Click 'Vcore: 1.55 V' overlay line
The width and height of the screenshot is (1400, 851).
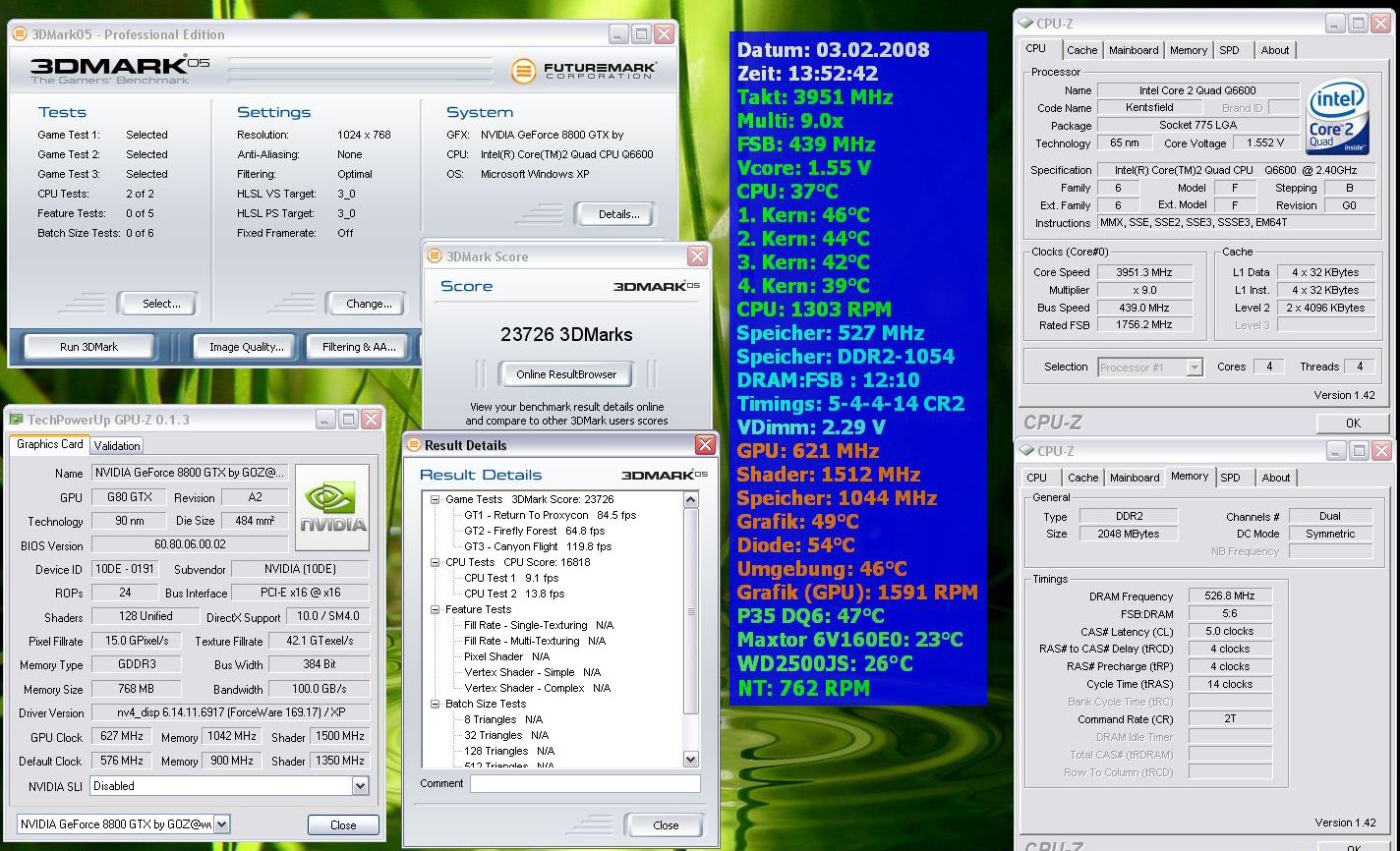[x=804, y=167]
